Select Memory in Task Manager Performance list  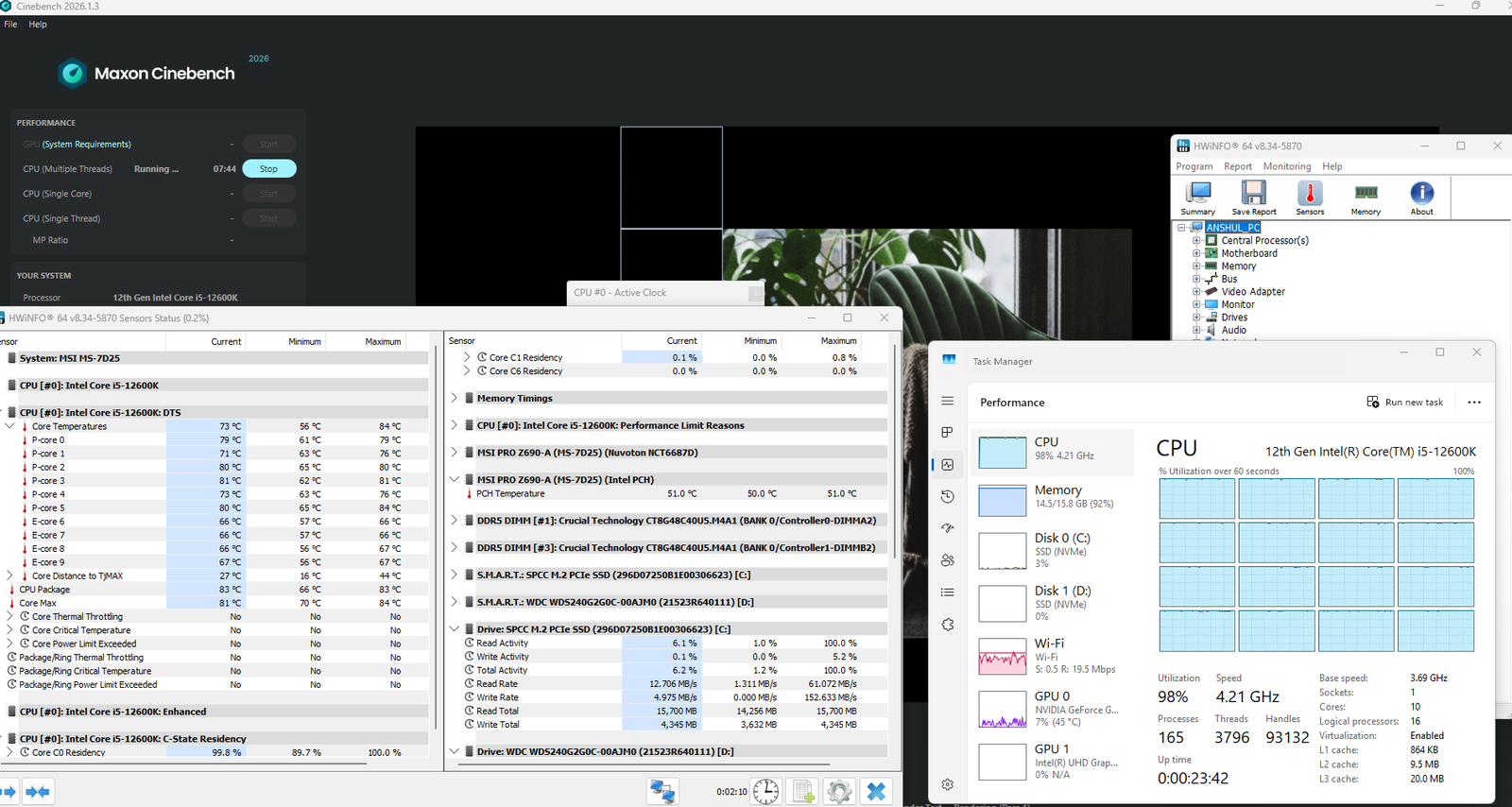click(1053, 499)
